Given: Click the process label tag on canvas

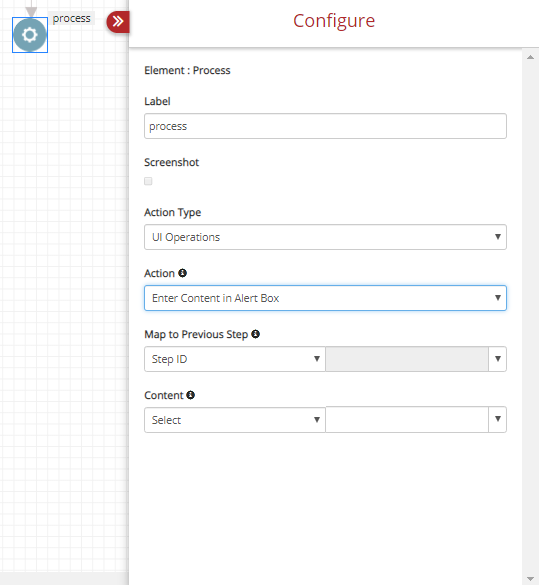Looking at the screenshot, I should (x=72, y=18).
